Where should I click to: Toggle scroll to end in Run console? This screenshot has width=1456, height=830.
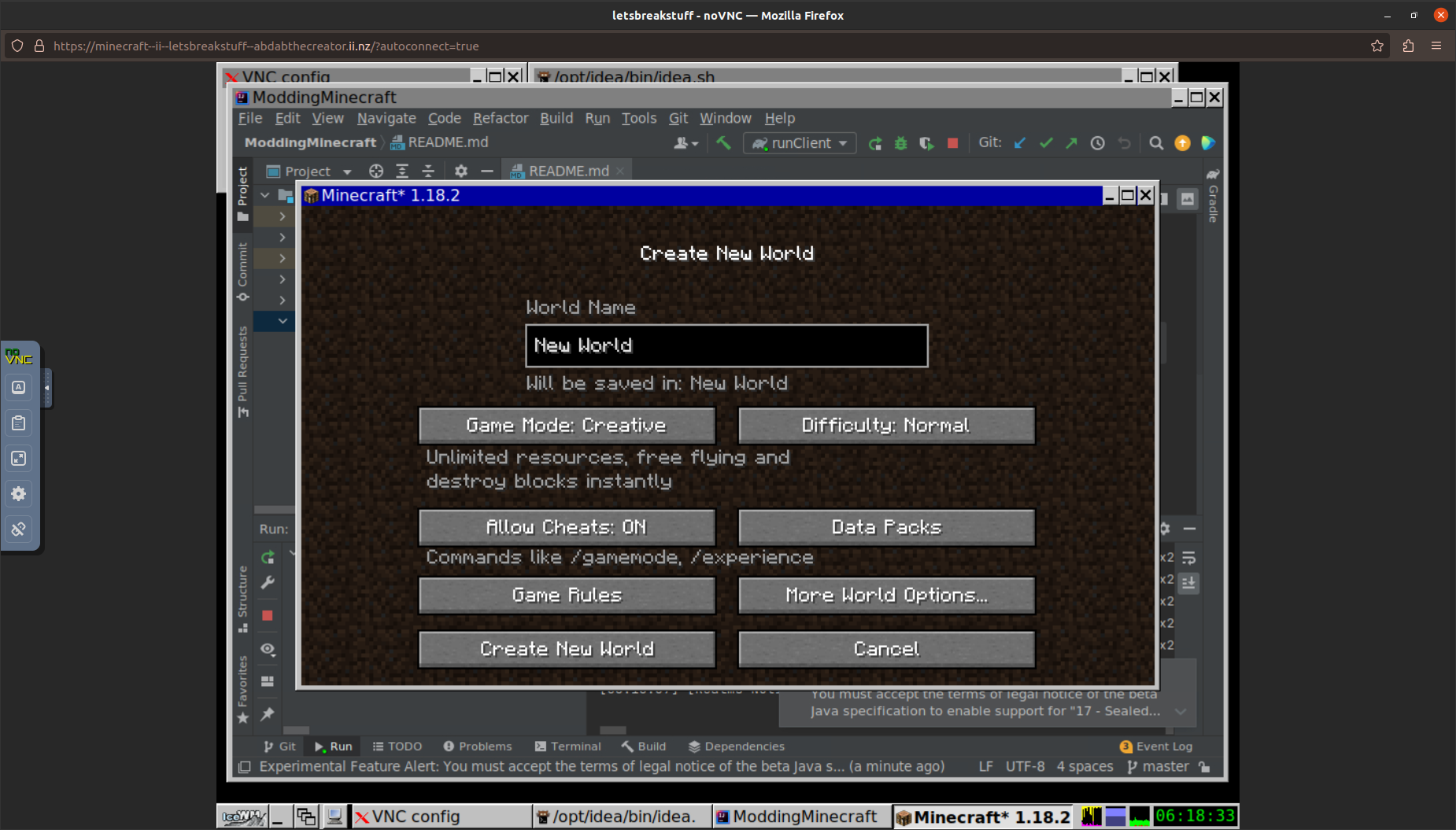click(x=1188, y=583)
